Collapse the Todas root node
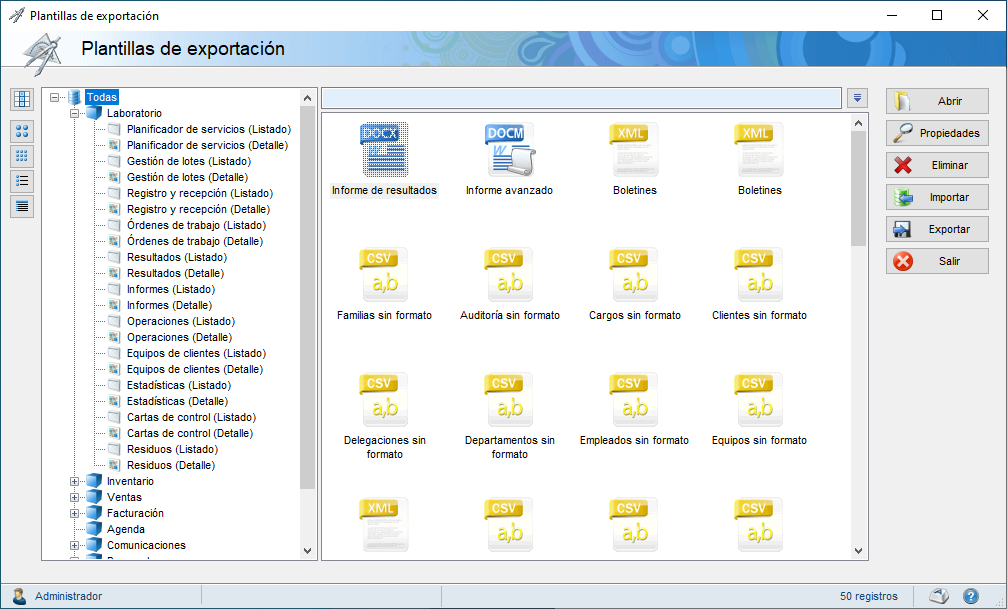This screenshot has width=1007, height=609. [55, 98]
